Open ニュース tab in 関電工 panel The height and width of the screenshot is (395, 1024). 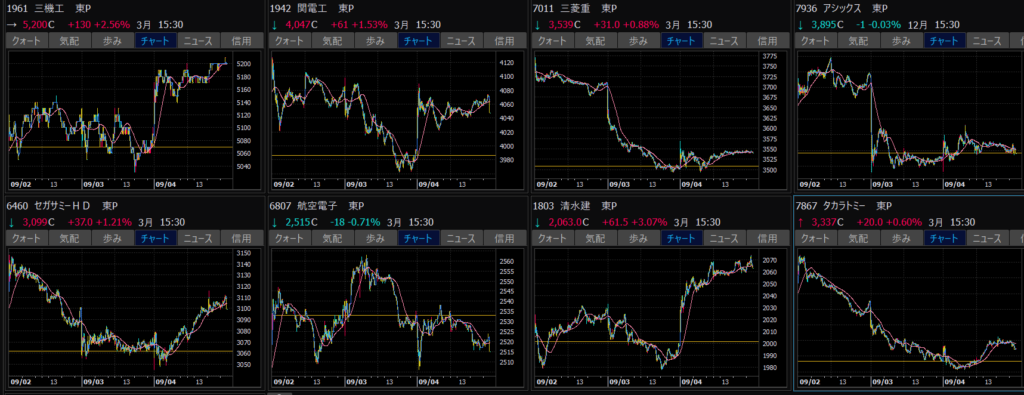[462, 40]
